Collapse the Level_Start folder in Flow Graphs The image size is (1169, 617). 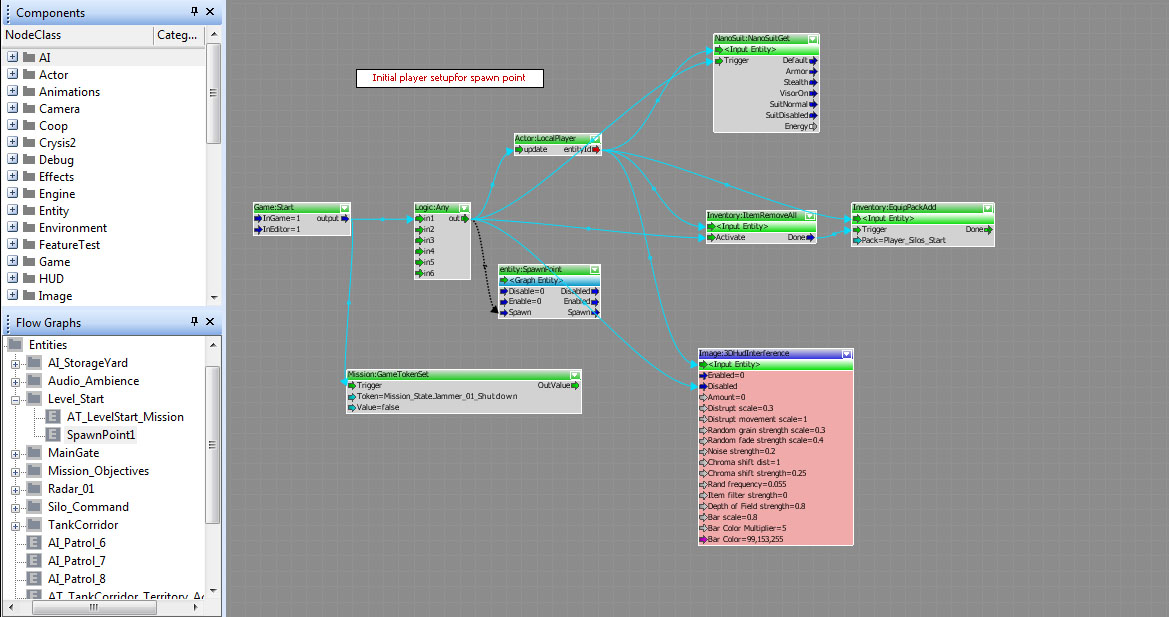(16, 399)
